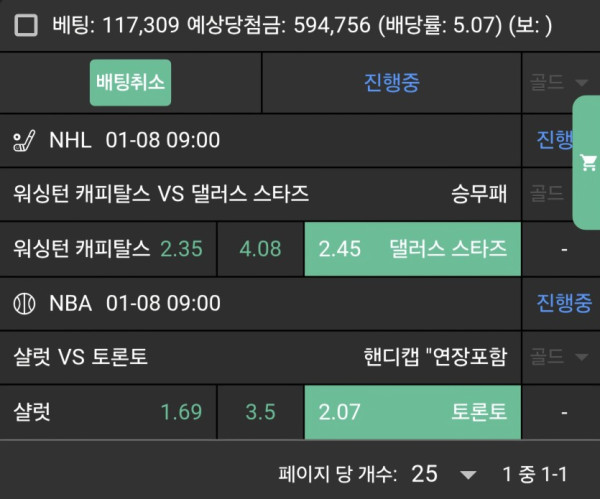Open the page size 25 dropdown
600x499 pixels.
pos(440,473)
